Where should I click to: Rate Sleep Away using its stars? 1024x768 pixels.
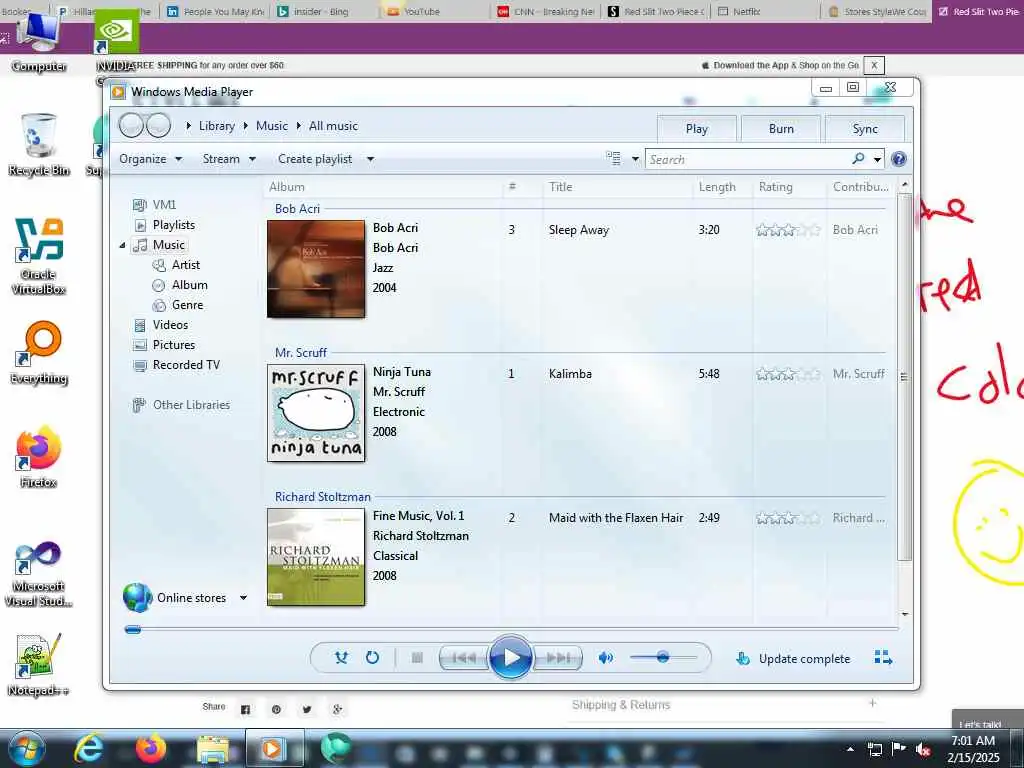[788, 230]
